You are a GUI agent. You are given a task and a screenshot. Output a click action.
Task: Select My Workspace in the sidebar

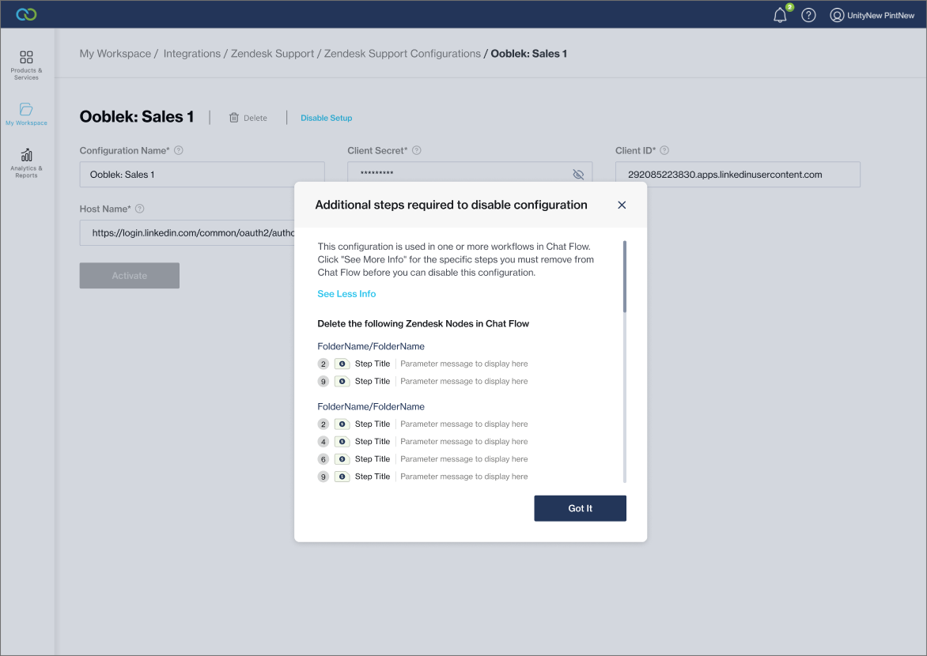click(x=26, y=114)
